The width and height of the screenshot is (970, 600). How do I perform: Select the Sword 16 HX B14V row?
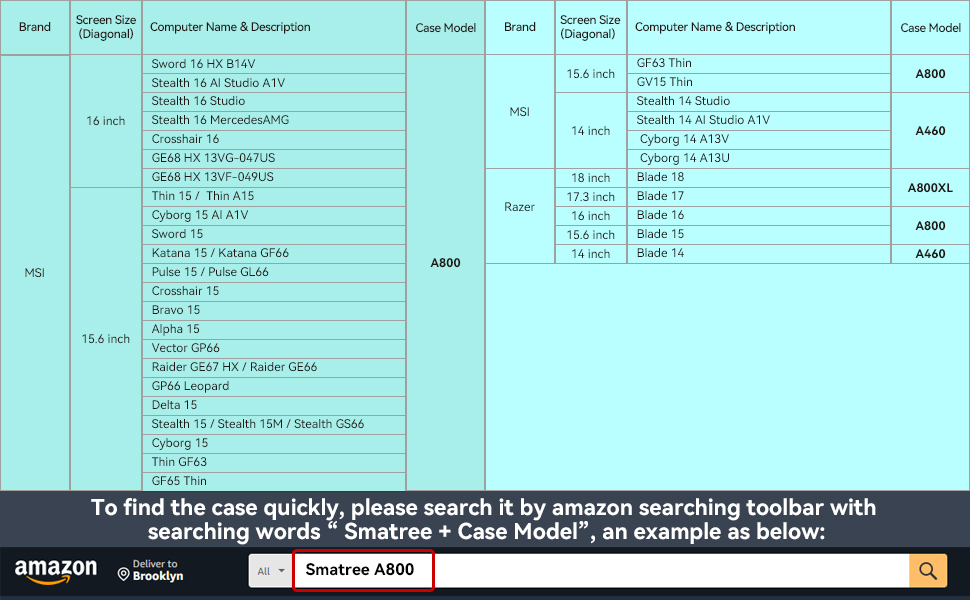point(273,64)
